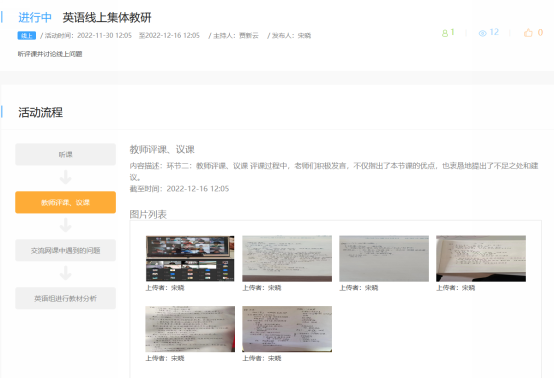Open the video conference screenshot thumbnail

coord(190,259)
